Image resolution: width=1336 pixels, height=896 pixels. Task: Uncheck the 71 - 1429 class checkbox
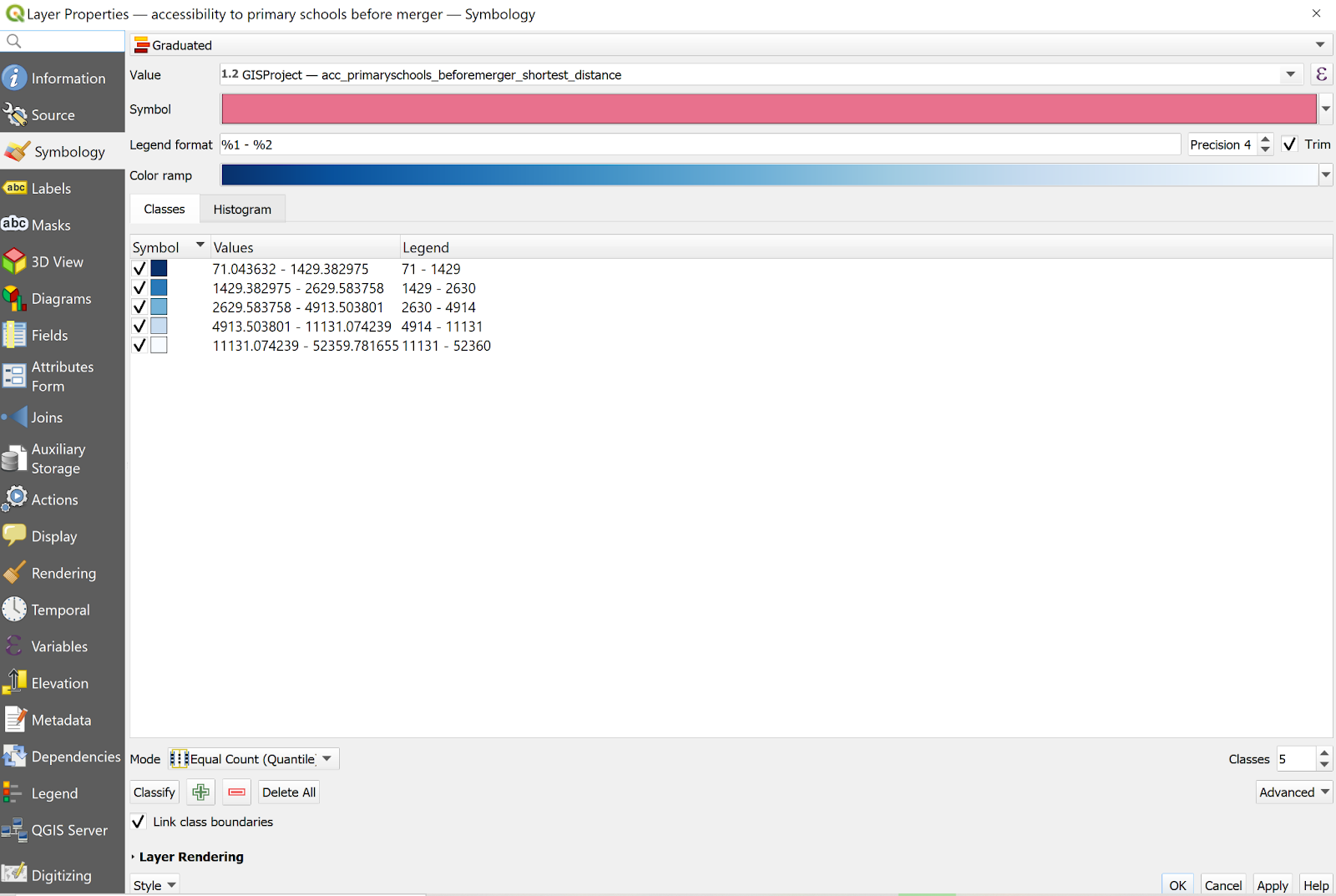click(x=139, y=269)
